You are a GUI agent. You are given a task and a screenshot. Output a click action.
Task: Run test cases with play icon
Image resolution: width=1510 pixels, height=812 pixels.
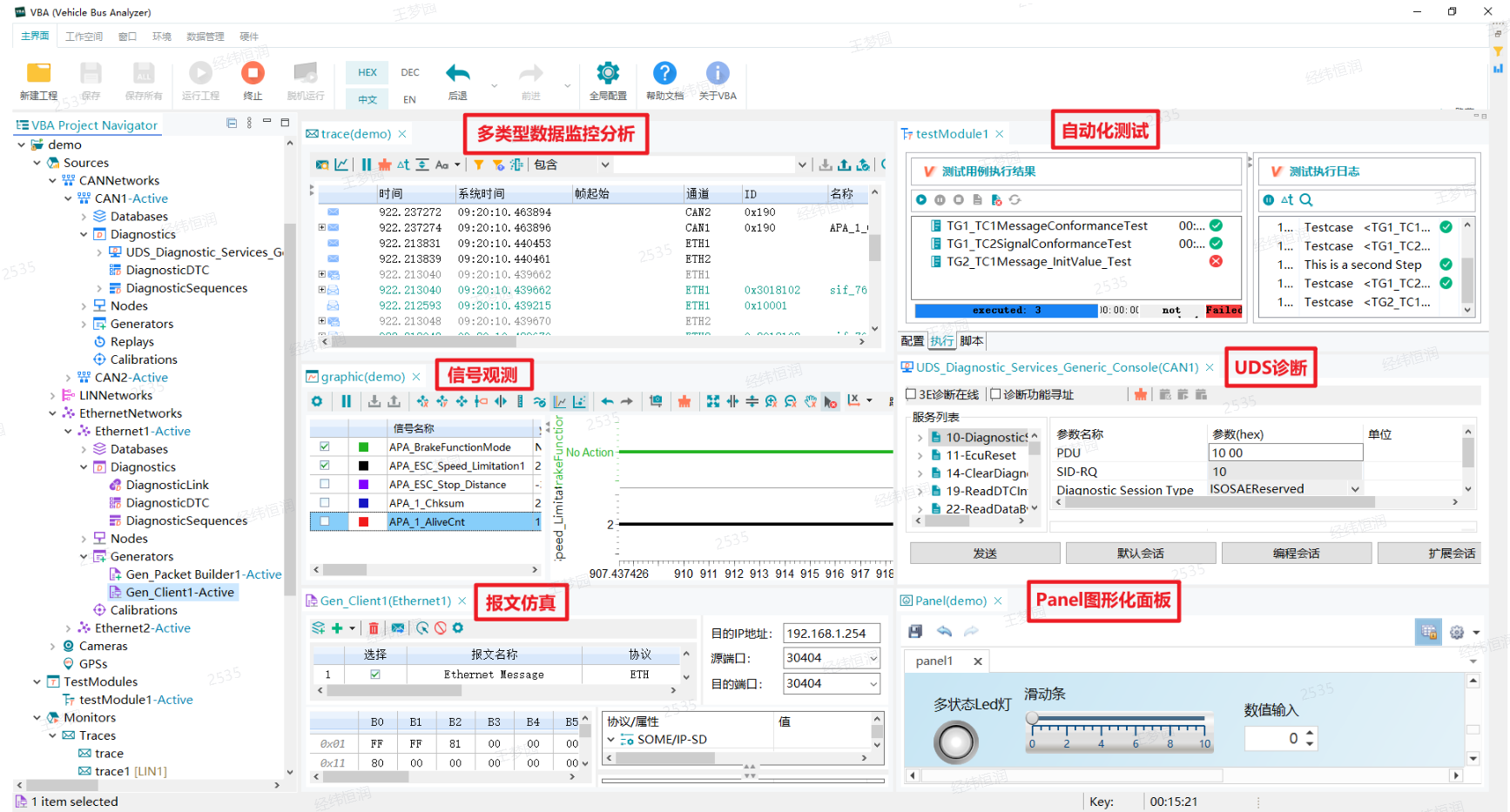[921, 200]
